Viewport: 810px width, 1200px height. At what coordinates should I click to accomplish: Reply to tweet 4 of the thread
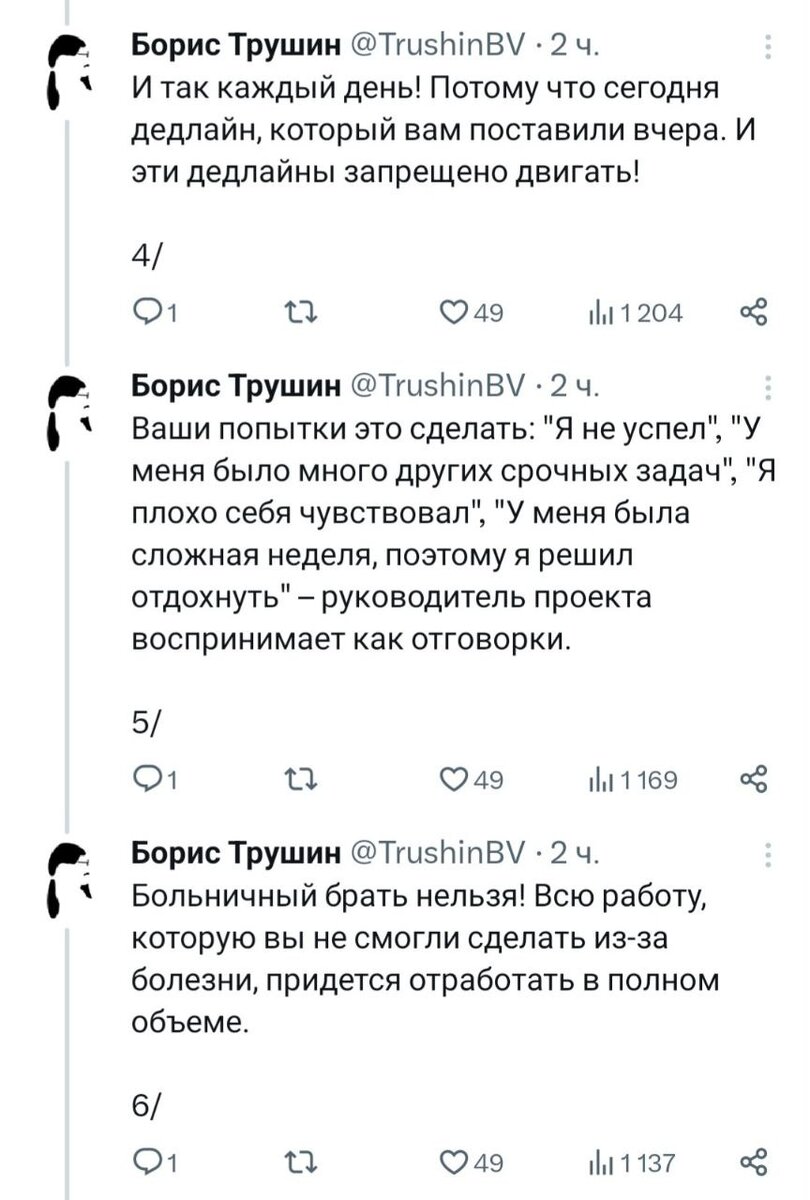pyautogui.click(x=150, y=313)
